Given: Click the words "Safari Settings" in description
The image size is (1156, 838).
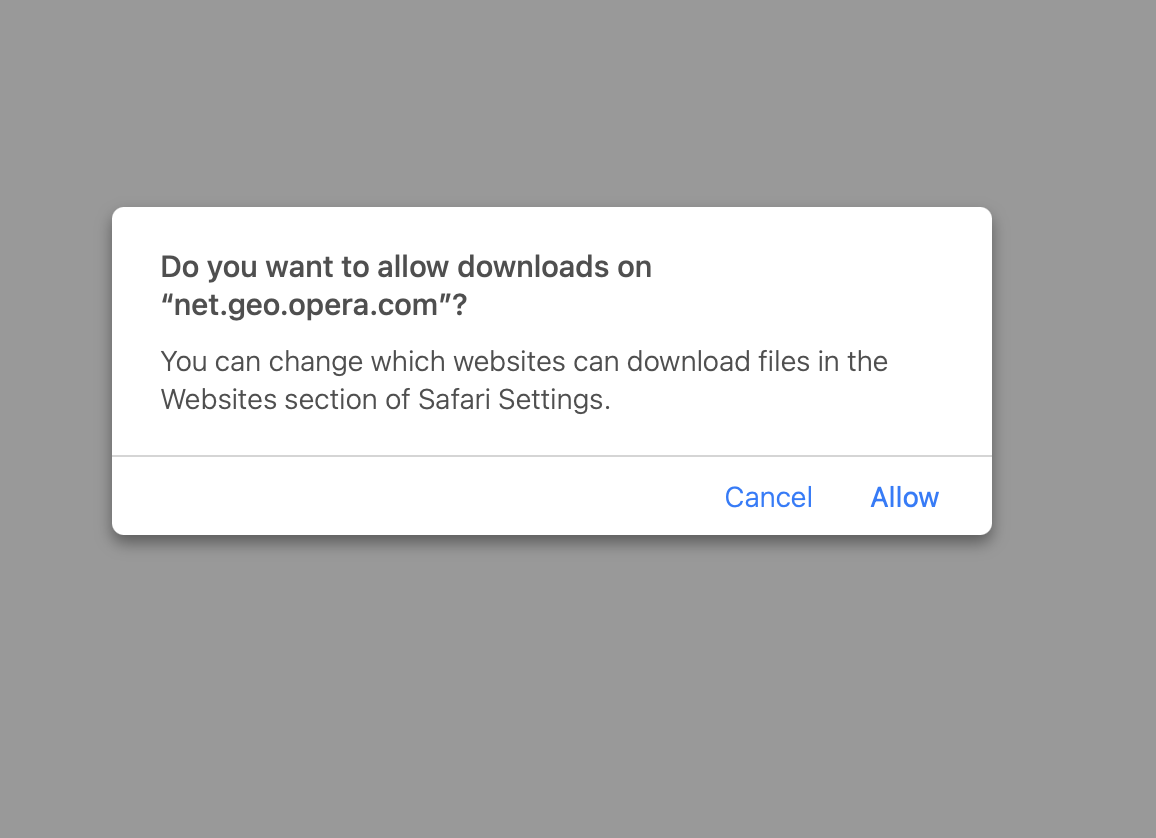Looking at the screenshot, I should click(512, 399).
